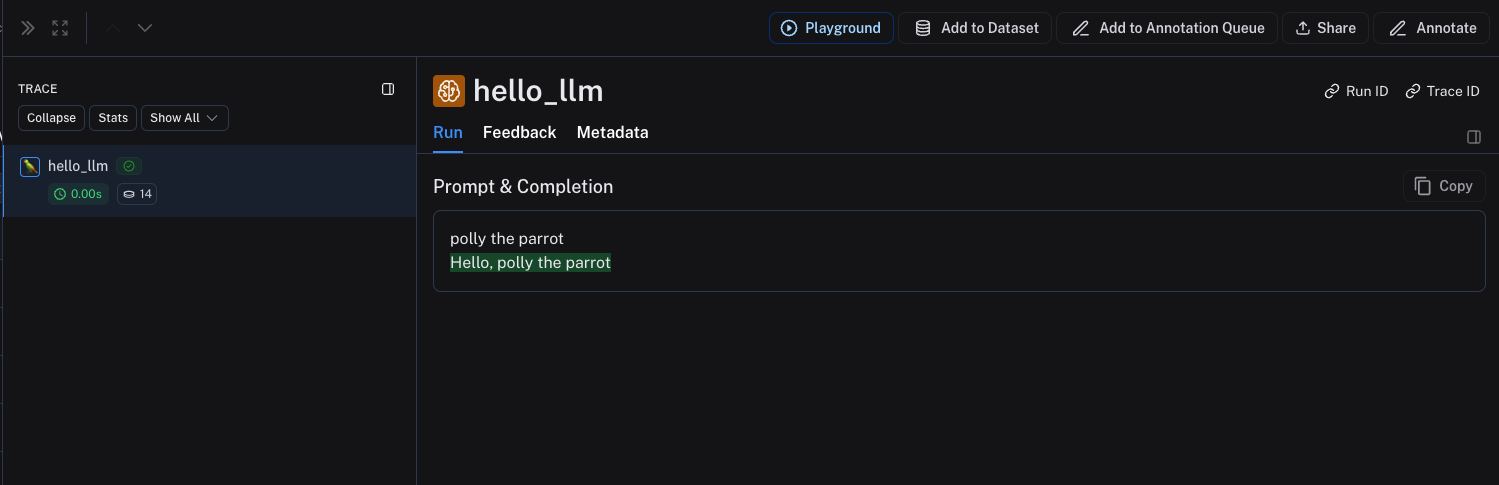Screen dimensions: 1499x485
Task: Toggle the trace side panel layout icon
Action: click(x=388, y=89)
